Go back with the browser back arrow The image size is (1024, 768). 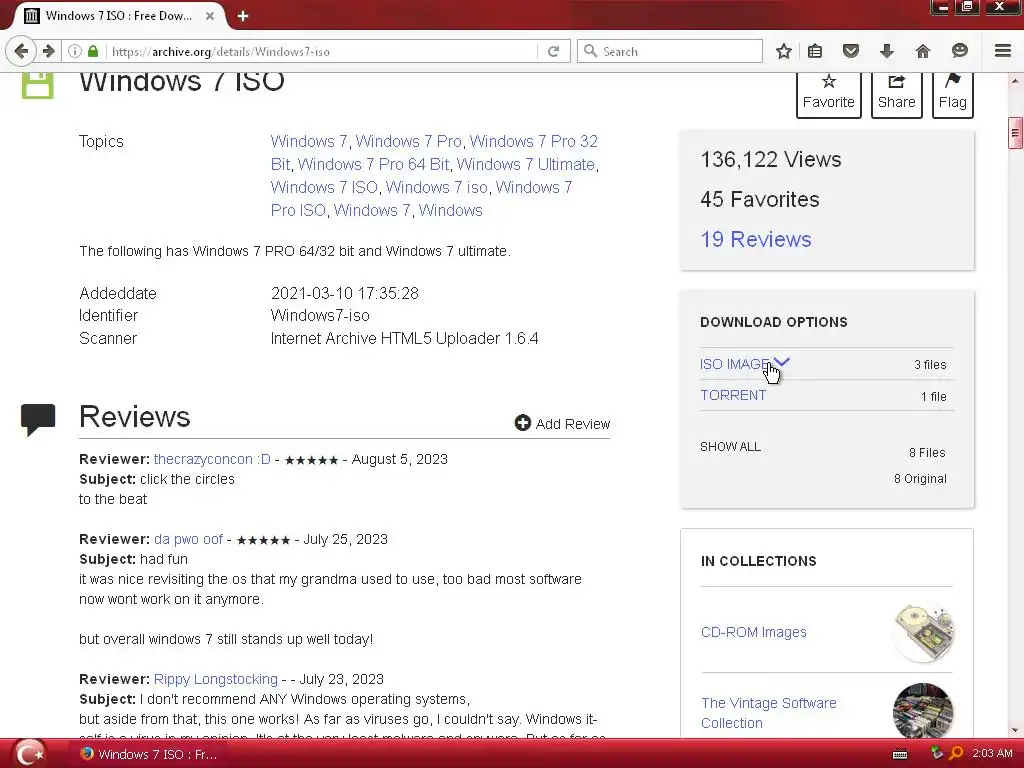coord(21,51)
